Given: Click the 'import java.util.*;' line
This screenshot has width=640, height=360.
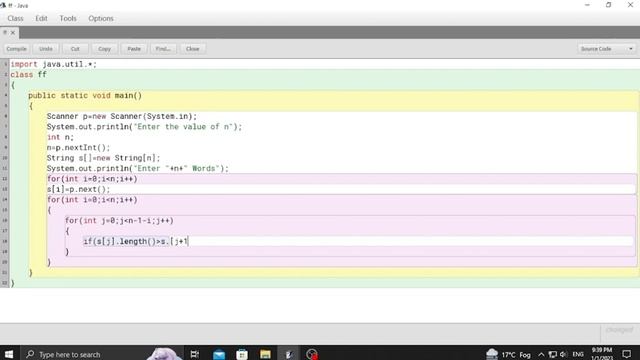Looking at the screenshot, I should (53, 64).
